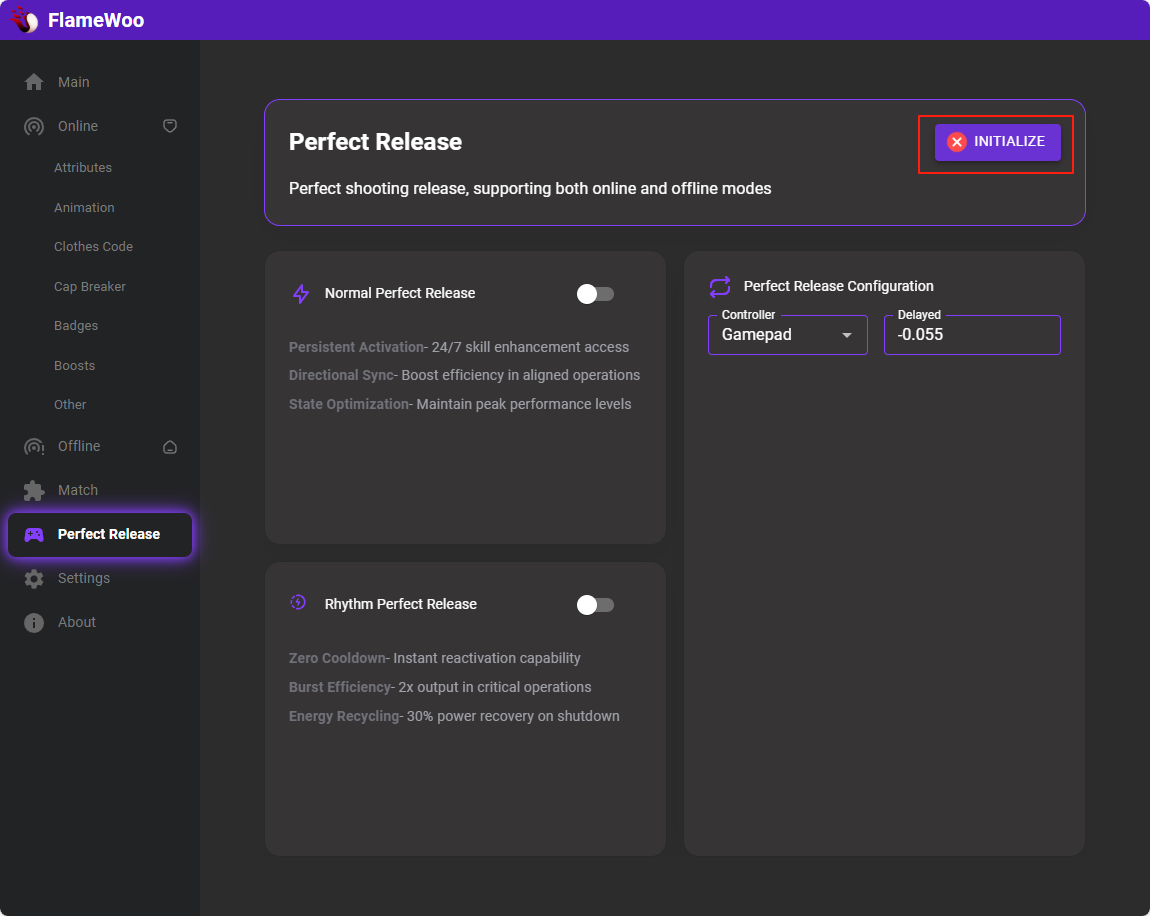Click the Perfect Release Configuration heading
Screen dimensions: 1150x916
[x=838, y=287]
